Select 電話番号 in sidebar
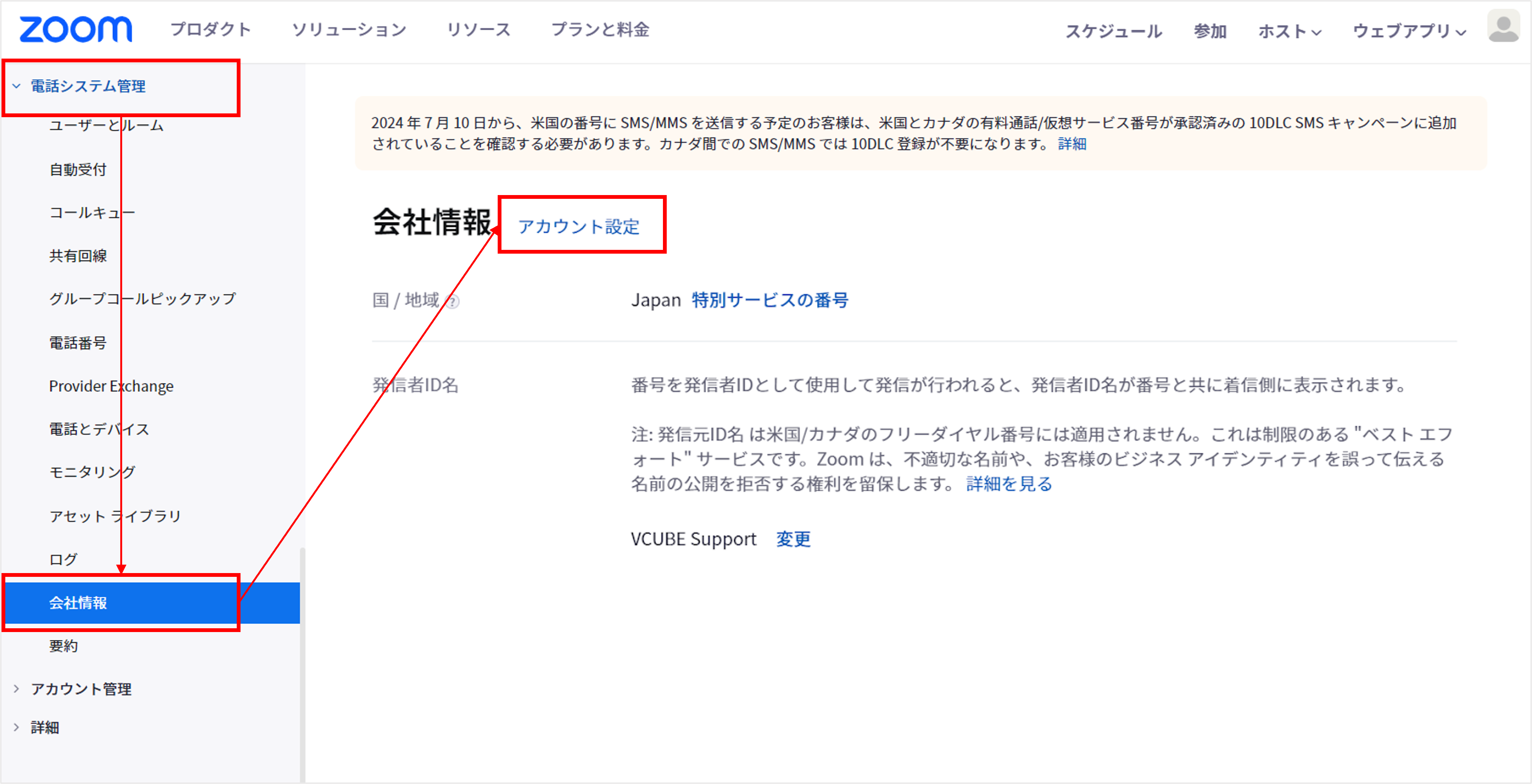The height and width of the screenshot is (784, 1532). click(78, 343)
